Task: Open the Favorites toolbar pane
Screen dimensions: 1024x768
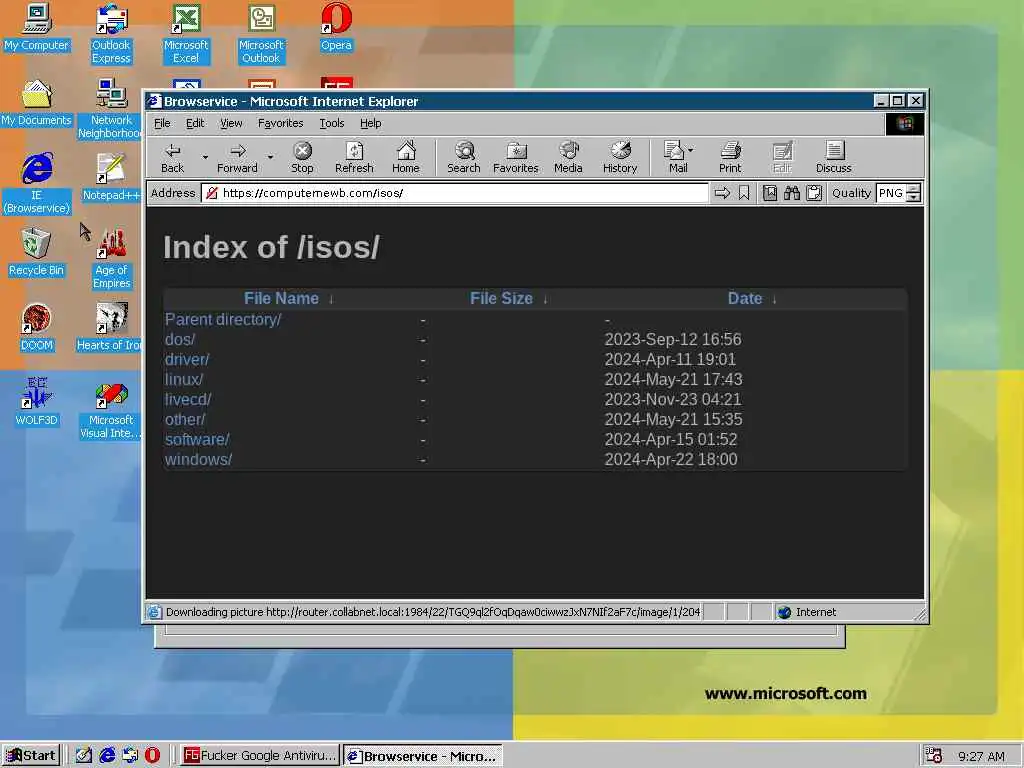Action: (516, 157)
